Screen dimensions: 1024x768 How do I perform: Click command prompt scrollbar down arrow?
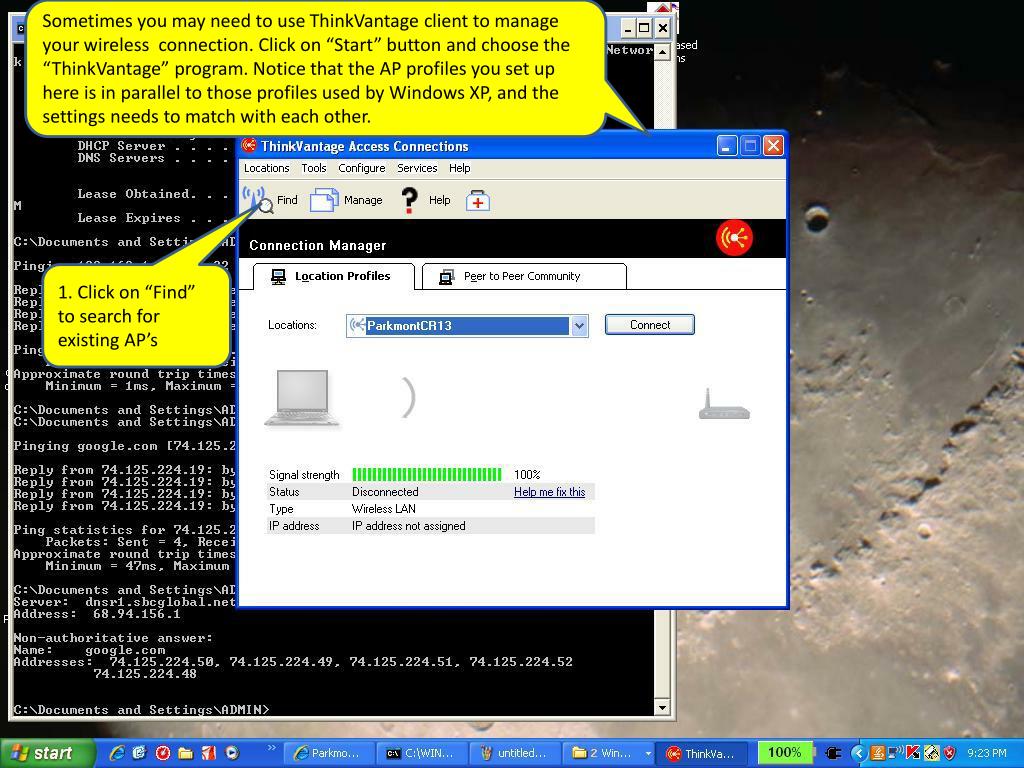point(662,707)
